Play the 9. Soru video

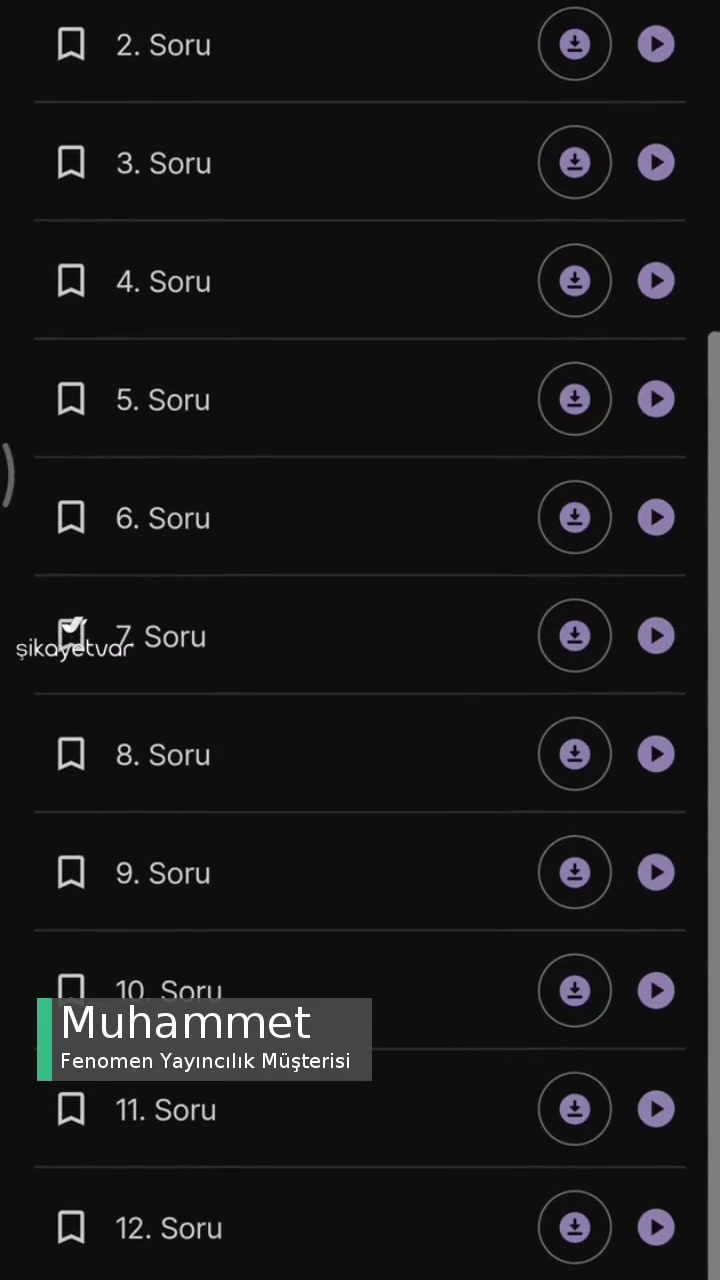(656, 872)
